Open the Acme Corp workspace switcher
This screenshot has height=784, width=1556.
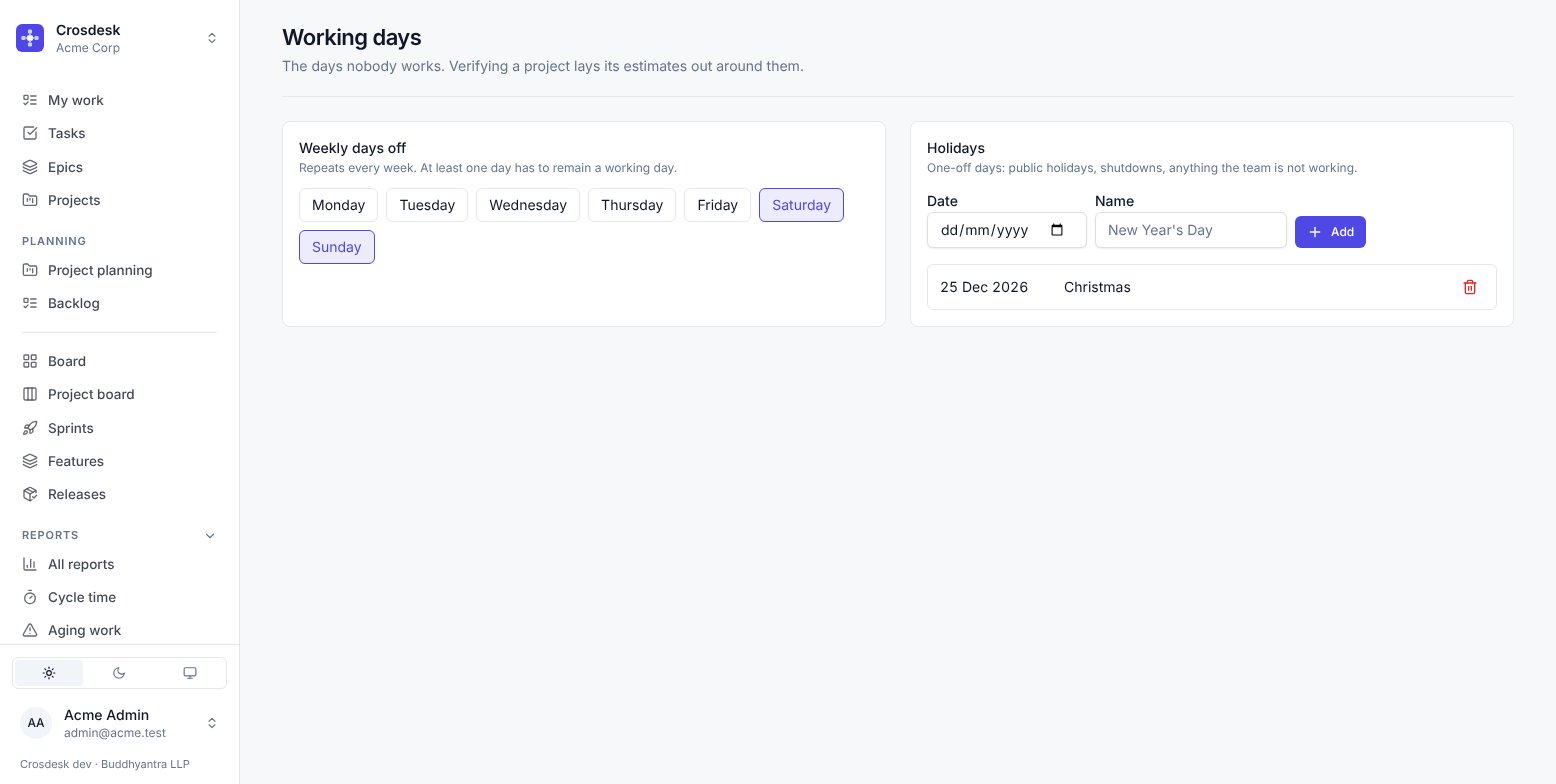point(119,38)
